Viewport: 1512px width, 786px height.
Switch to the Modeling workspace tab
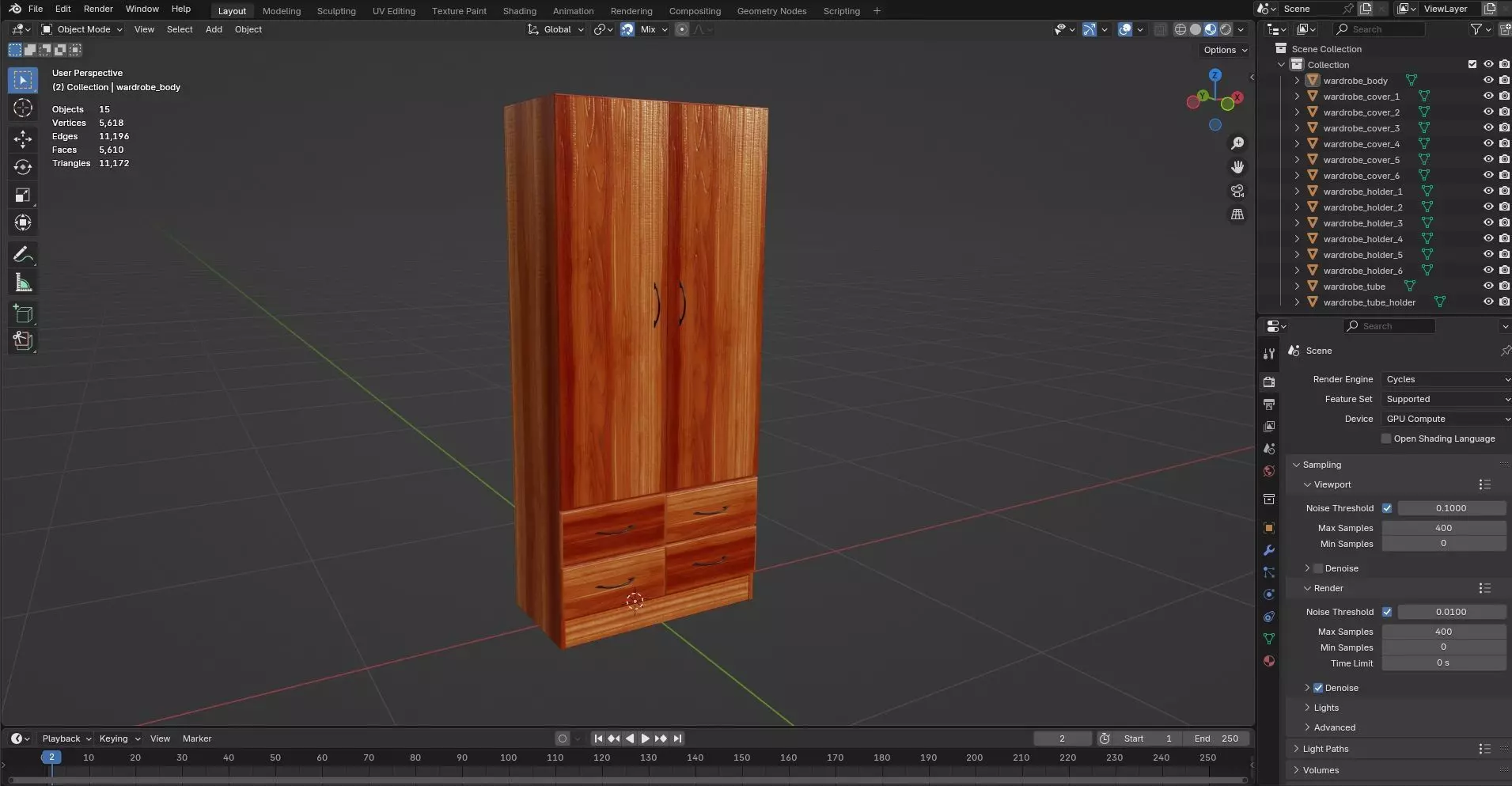click(282, 11)
